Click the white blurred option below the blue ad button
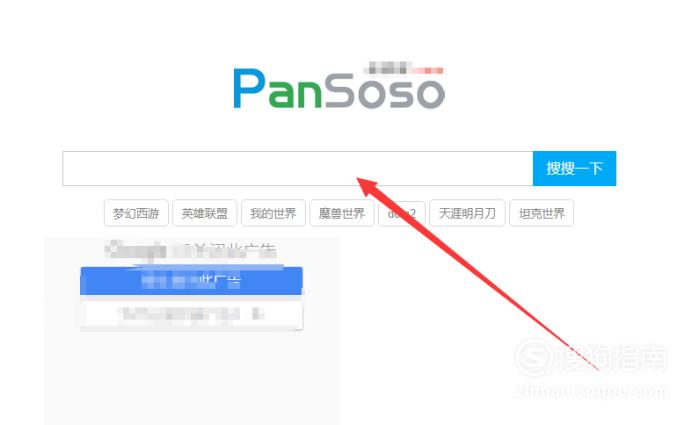This screenshot has width=692, height=425. 191,314
